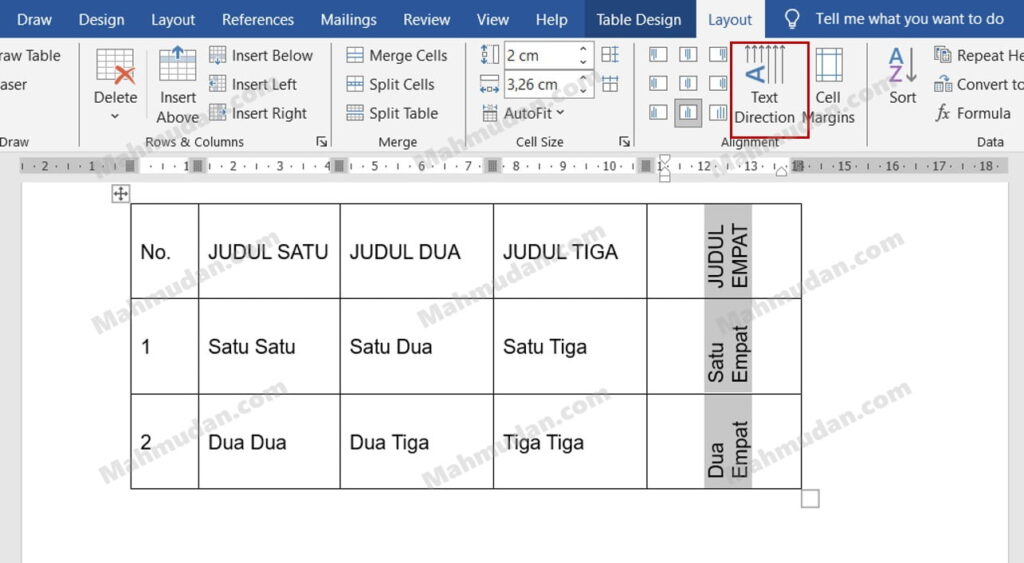The image size is (1024, 563).
Task: Expand the AutoFit dropdown
Action: [524, 114]
